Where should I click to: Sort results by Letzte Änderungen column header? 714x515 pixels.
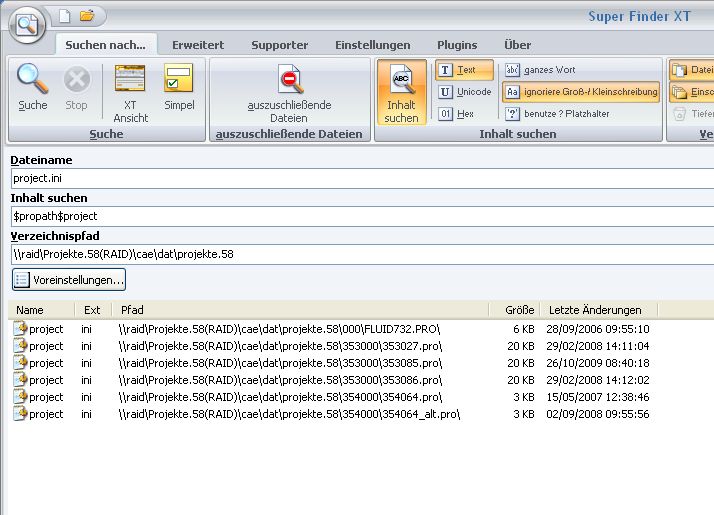pyautogui.click(x=598, y=310)
